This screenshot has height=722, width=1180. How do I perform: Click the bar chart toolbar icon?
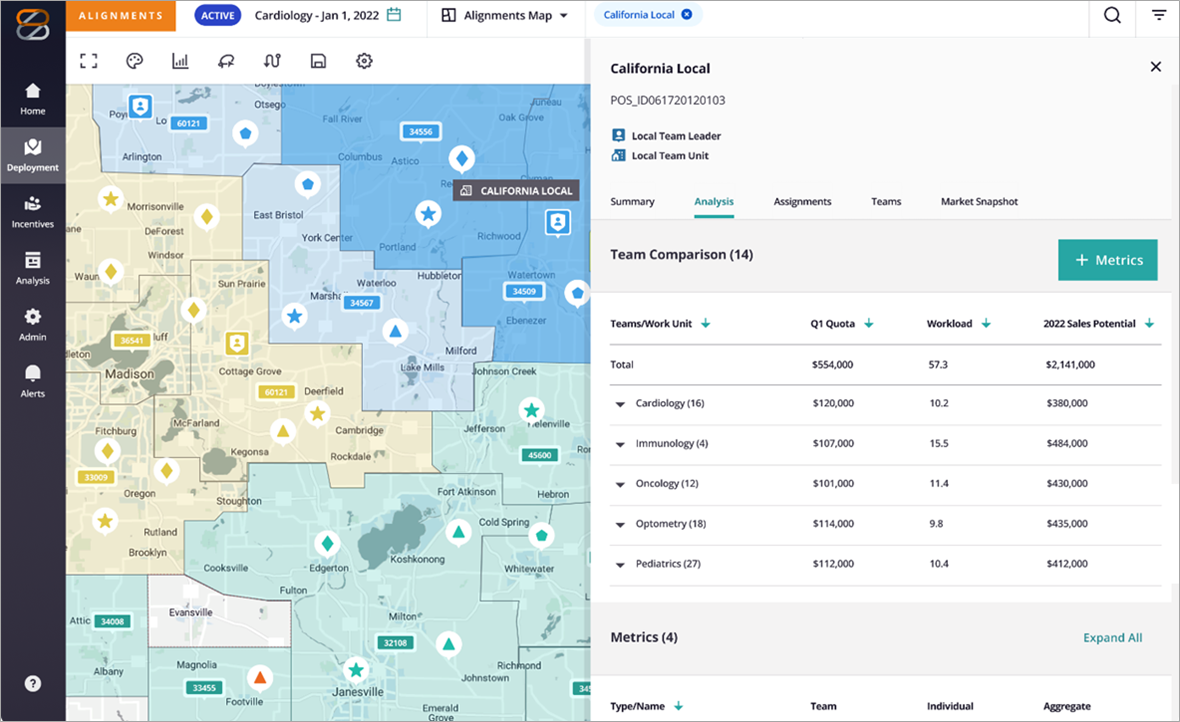point(180,61)
